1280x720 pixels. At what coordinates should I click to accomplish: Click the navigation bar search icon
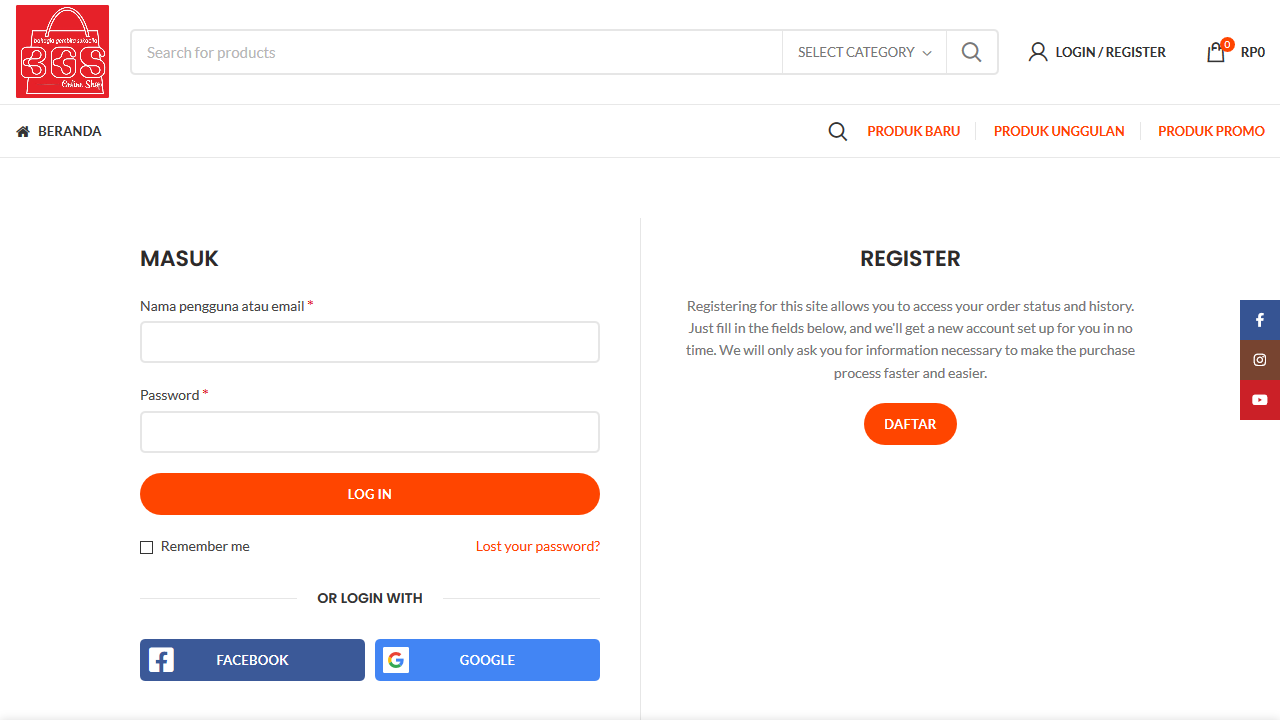(x=838, y=131)
